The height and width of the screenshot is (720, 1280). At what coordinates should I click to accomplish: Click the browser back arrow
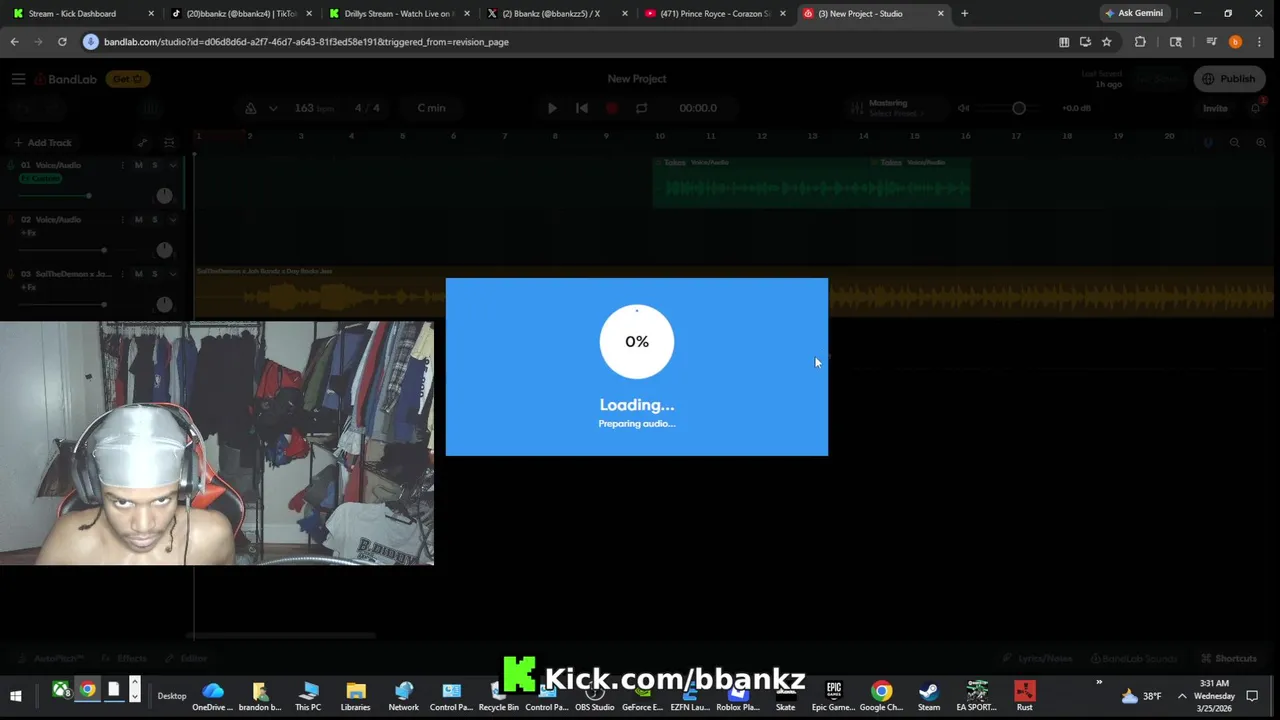click(14, 42)
